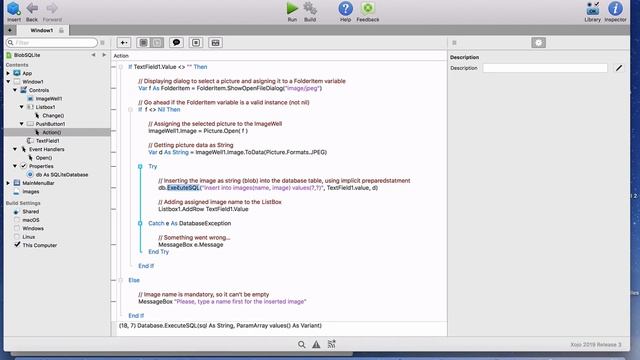Open the messages feed icon in the bottom bar

[x=331, y=344]
